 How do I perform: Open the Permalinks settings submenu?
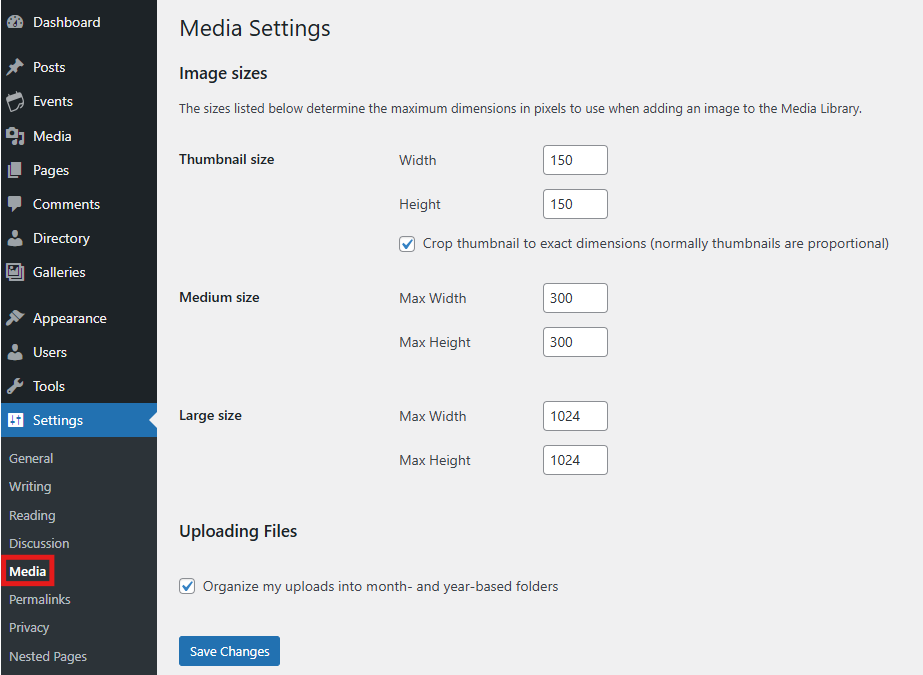40,600
